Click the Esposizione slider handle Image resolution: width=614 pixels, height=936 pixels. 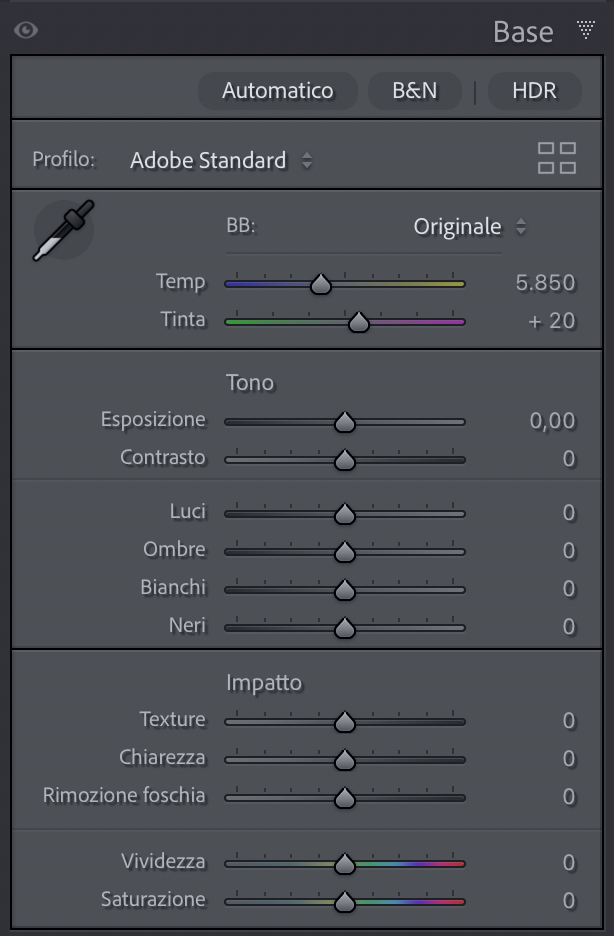[x=345, y=423]
